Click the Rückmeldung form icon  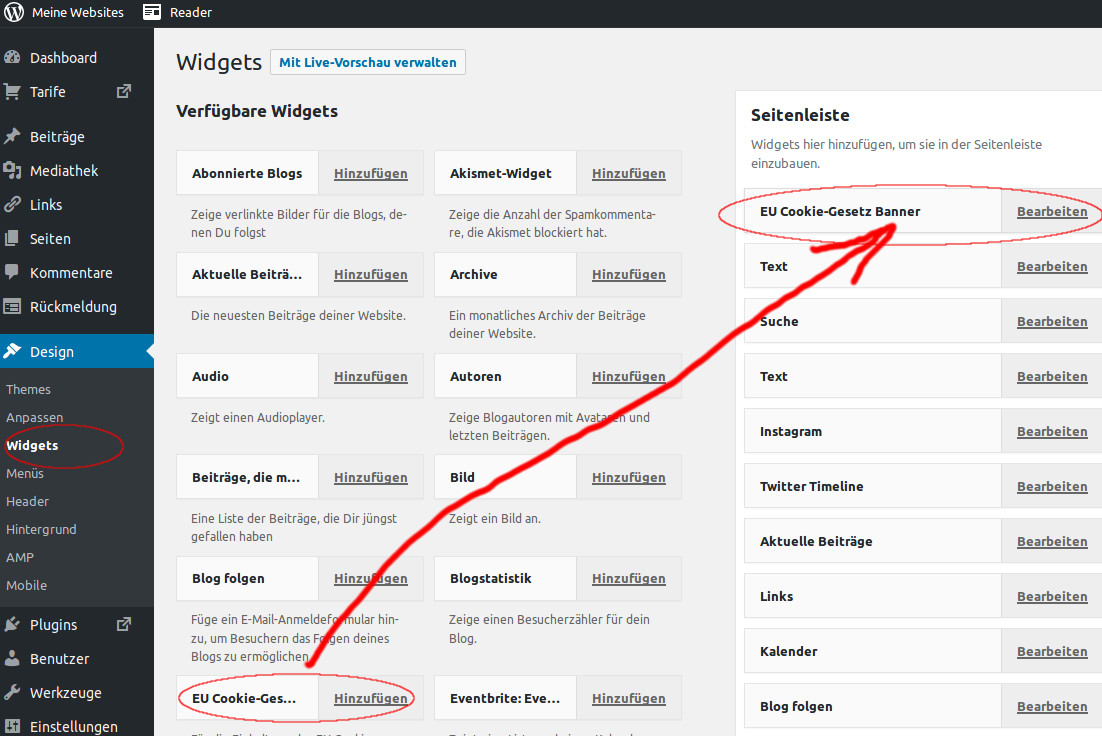pyautogui.click(x=12, y=306)
